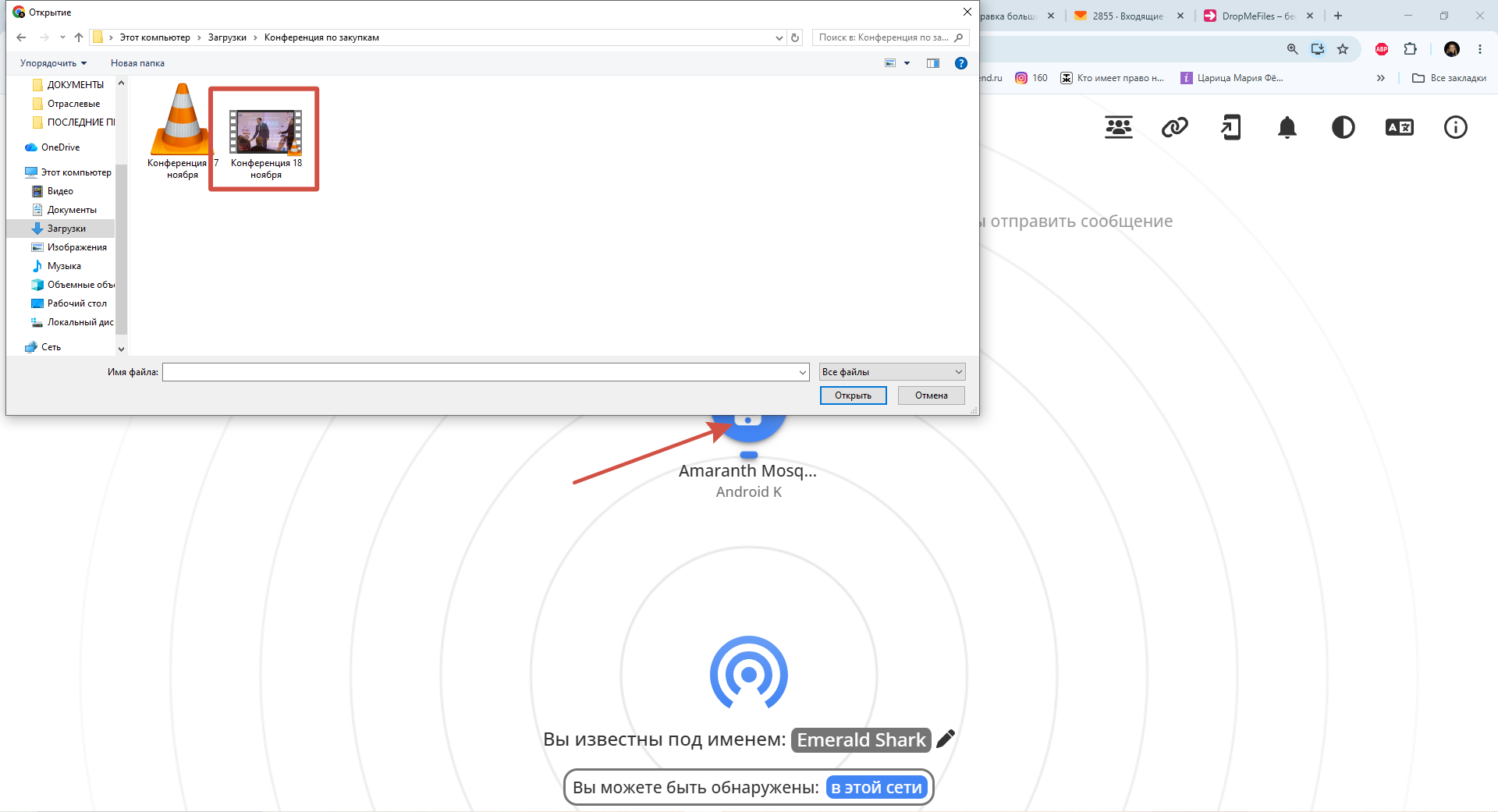The image size is (1498, 812).
Task: Click the Новая папка button
Action: (137, 63)
